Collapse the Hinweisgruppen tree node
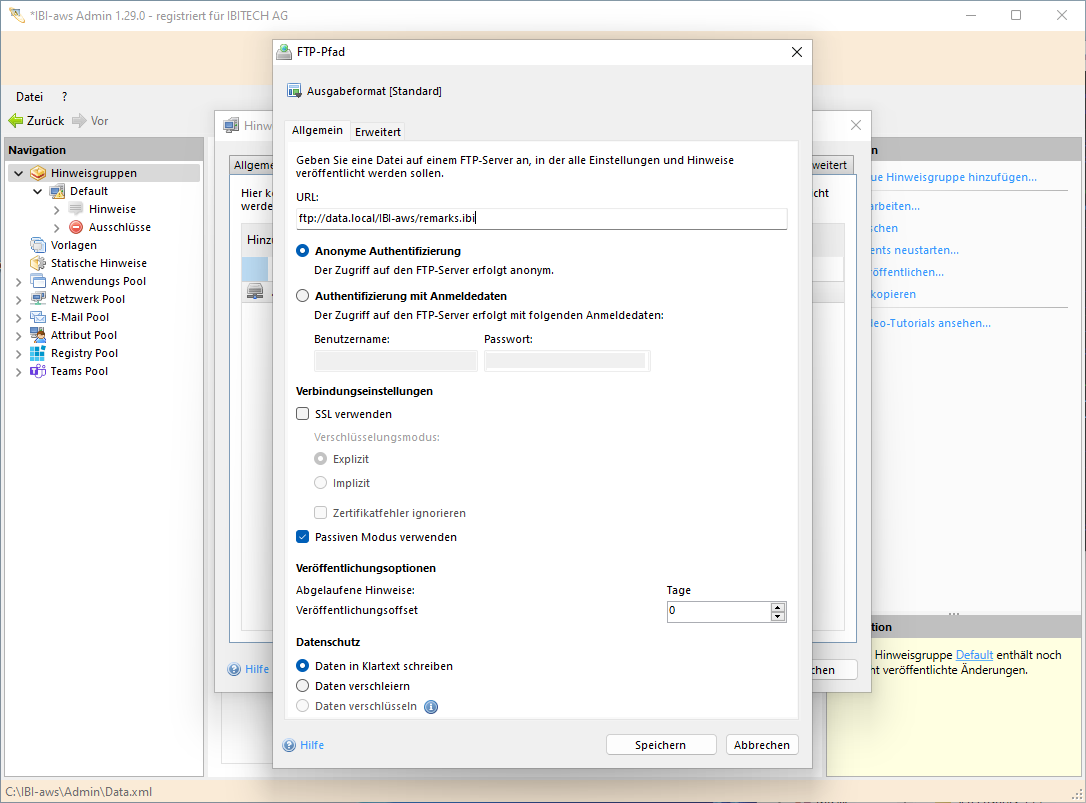 19,173
